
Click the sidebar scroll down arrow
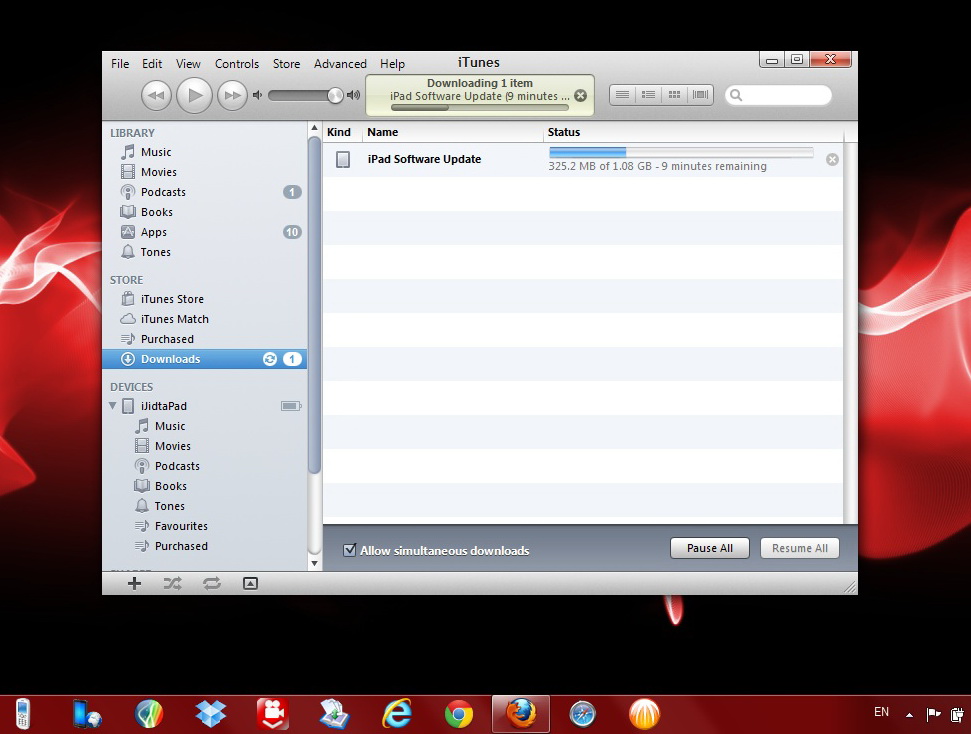[x=315, y=563]
